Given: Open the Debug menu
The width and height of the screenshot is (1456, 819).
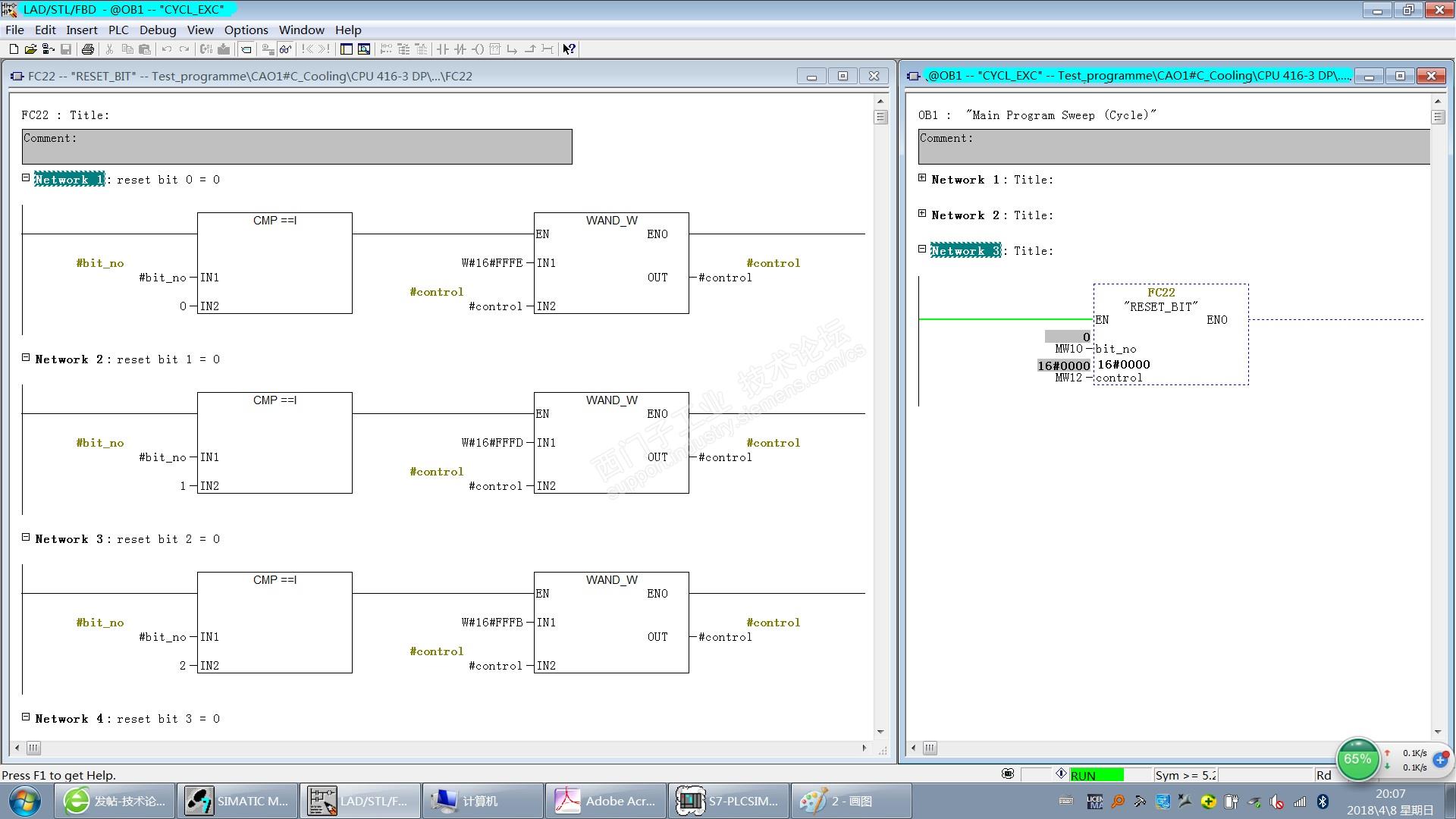Looking at the screenshot, I should (x=157, y=30).
